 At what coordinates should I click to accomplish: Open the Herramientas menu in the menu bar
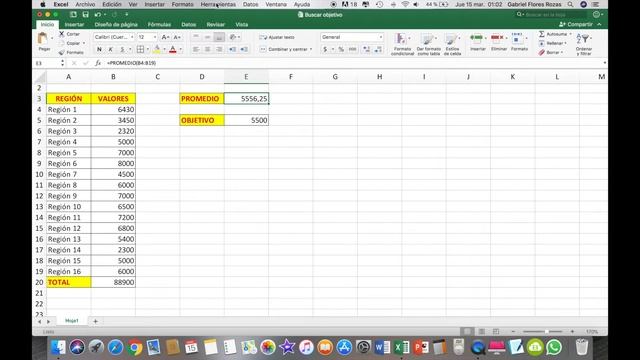pos(218,4)
